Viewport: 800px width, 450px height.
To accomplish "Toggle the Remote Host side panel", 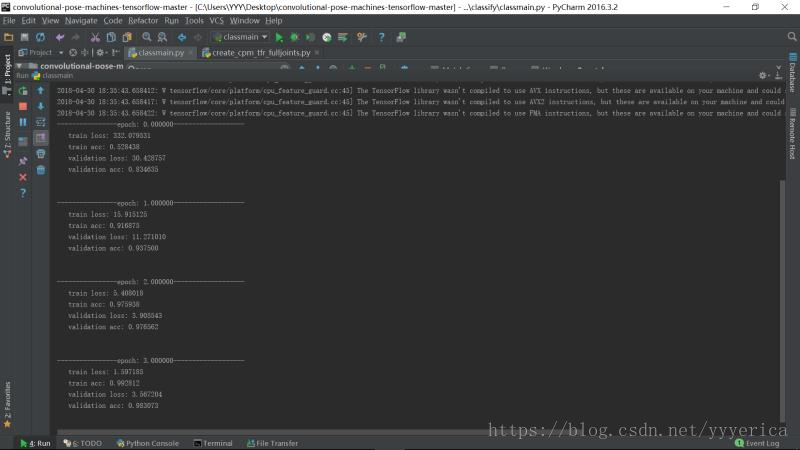I will tap(792, 134).
